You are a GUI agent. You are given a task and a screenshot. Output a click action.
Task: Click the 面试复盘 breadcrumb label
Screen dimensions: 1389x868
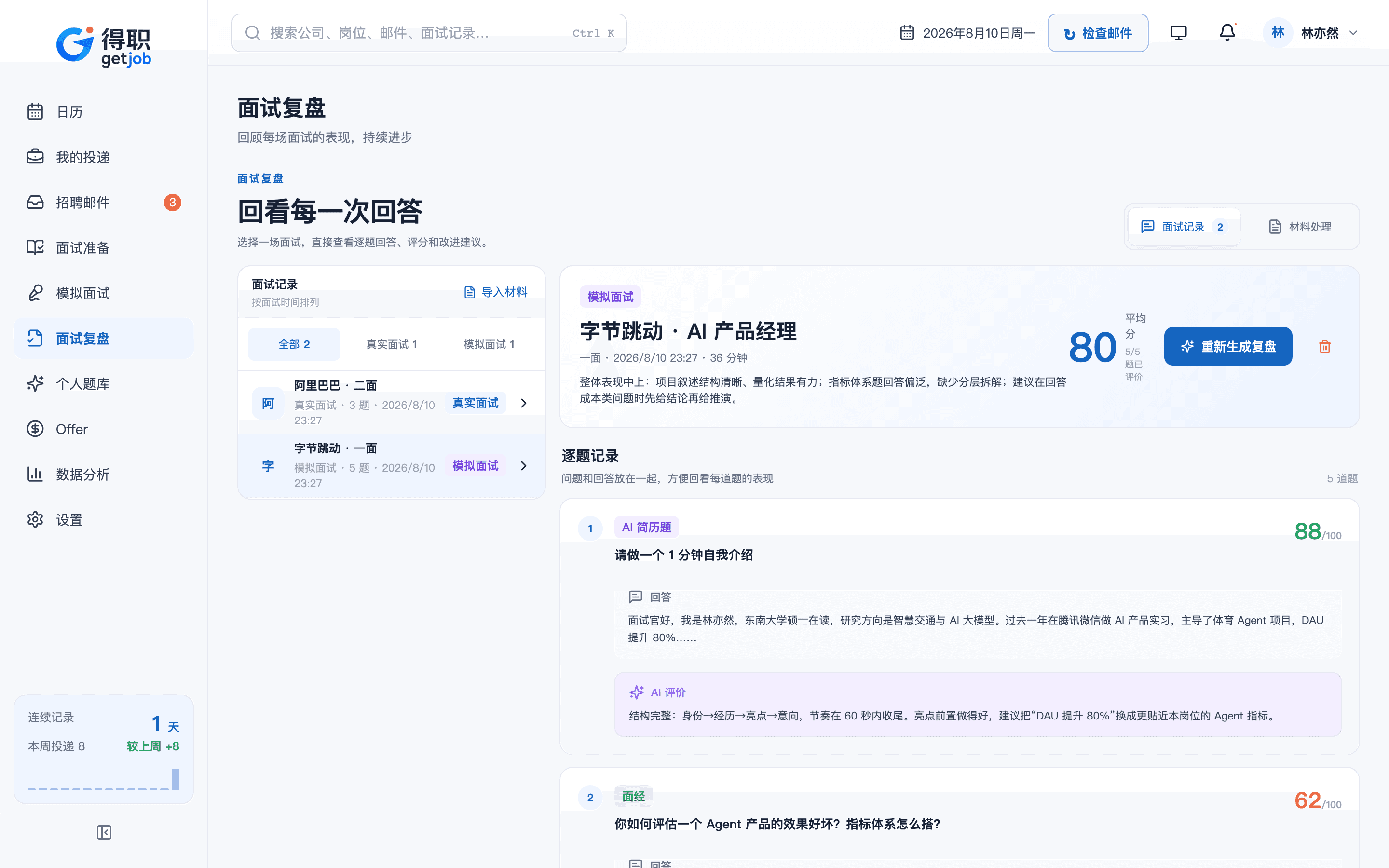260,178
